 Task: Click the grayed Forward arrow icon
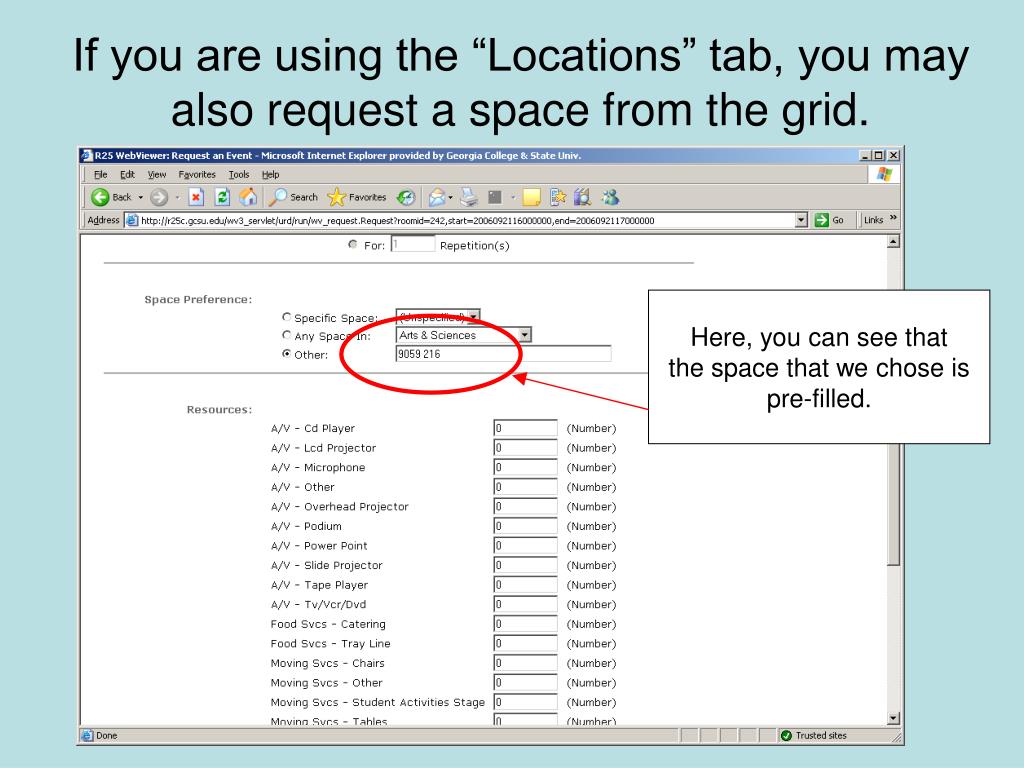[158, 197]
